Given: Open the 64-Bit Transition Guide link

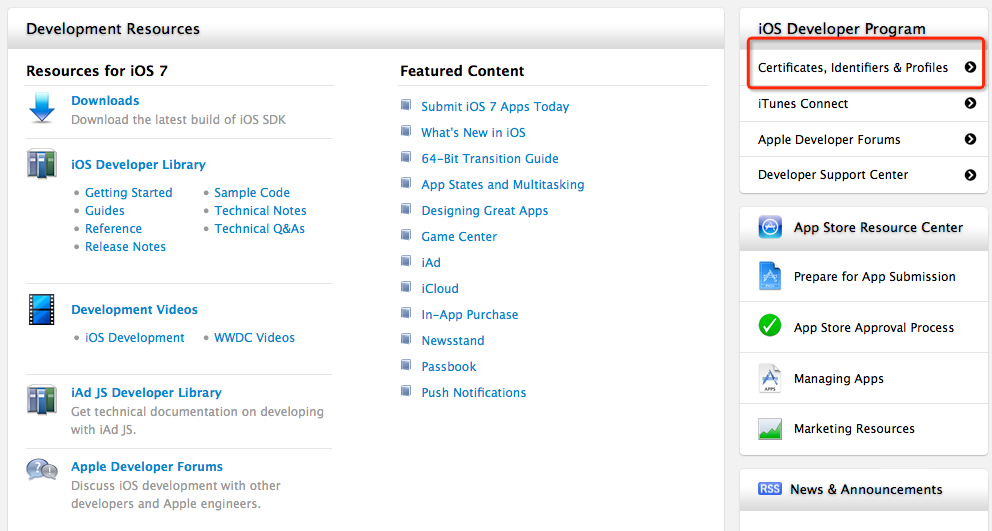Looking at the screenshot, I should pyautogui.click(x=490, y=159).
